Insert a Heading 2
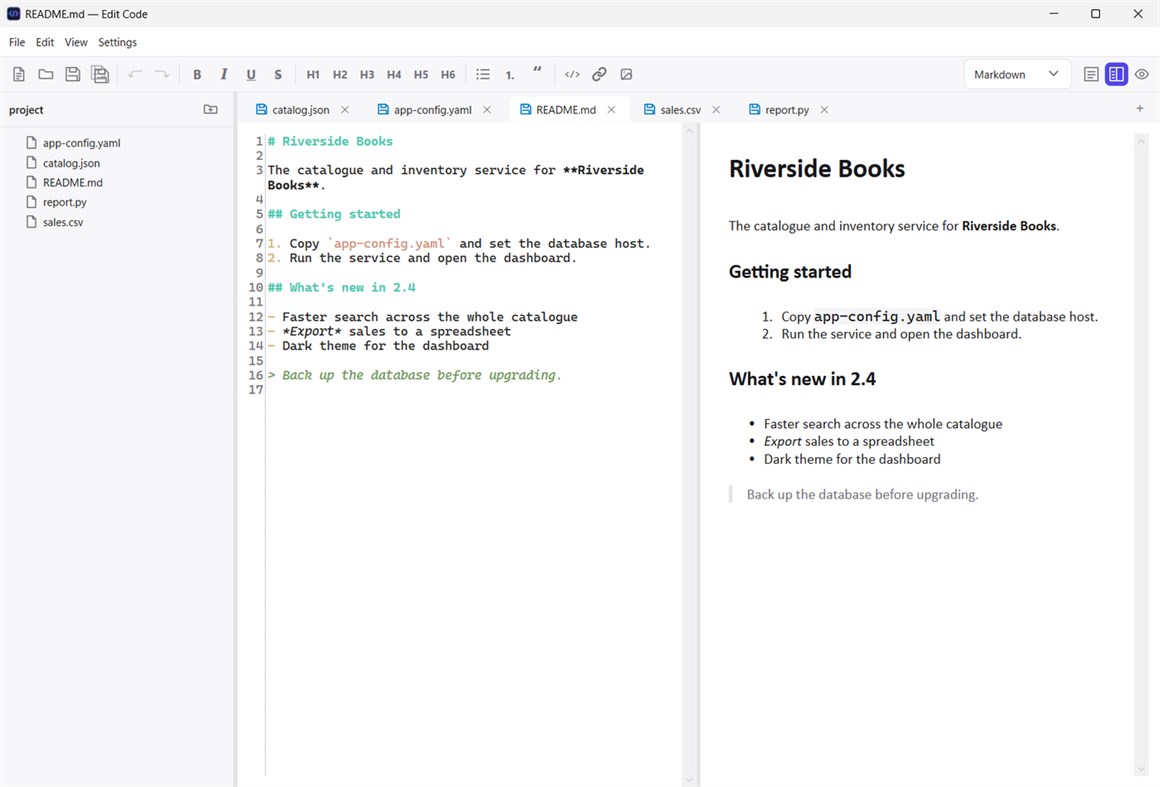The width and height of the screenshot is (1160, 787). coord(340,74)
